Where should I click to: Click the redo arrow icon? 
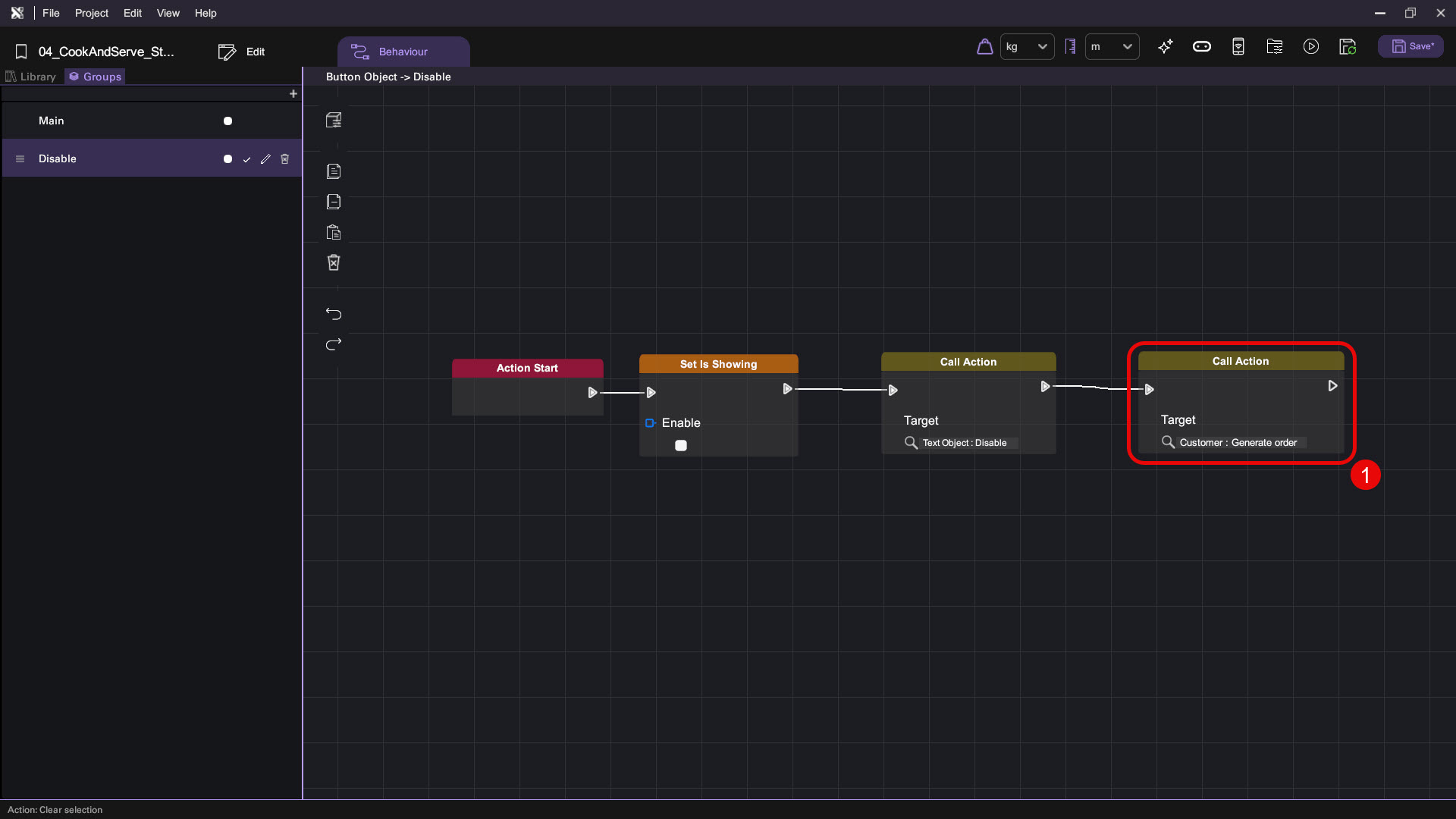(334, 344)
